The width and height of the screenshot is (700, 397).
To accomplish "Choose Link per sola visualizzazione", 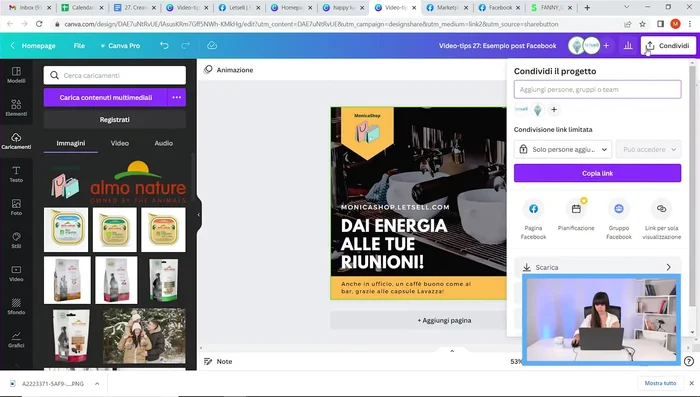I will pos(662,220).
